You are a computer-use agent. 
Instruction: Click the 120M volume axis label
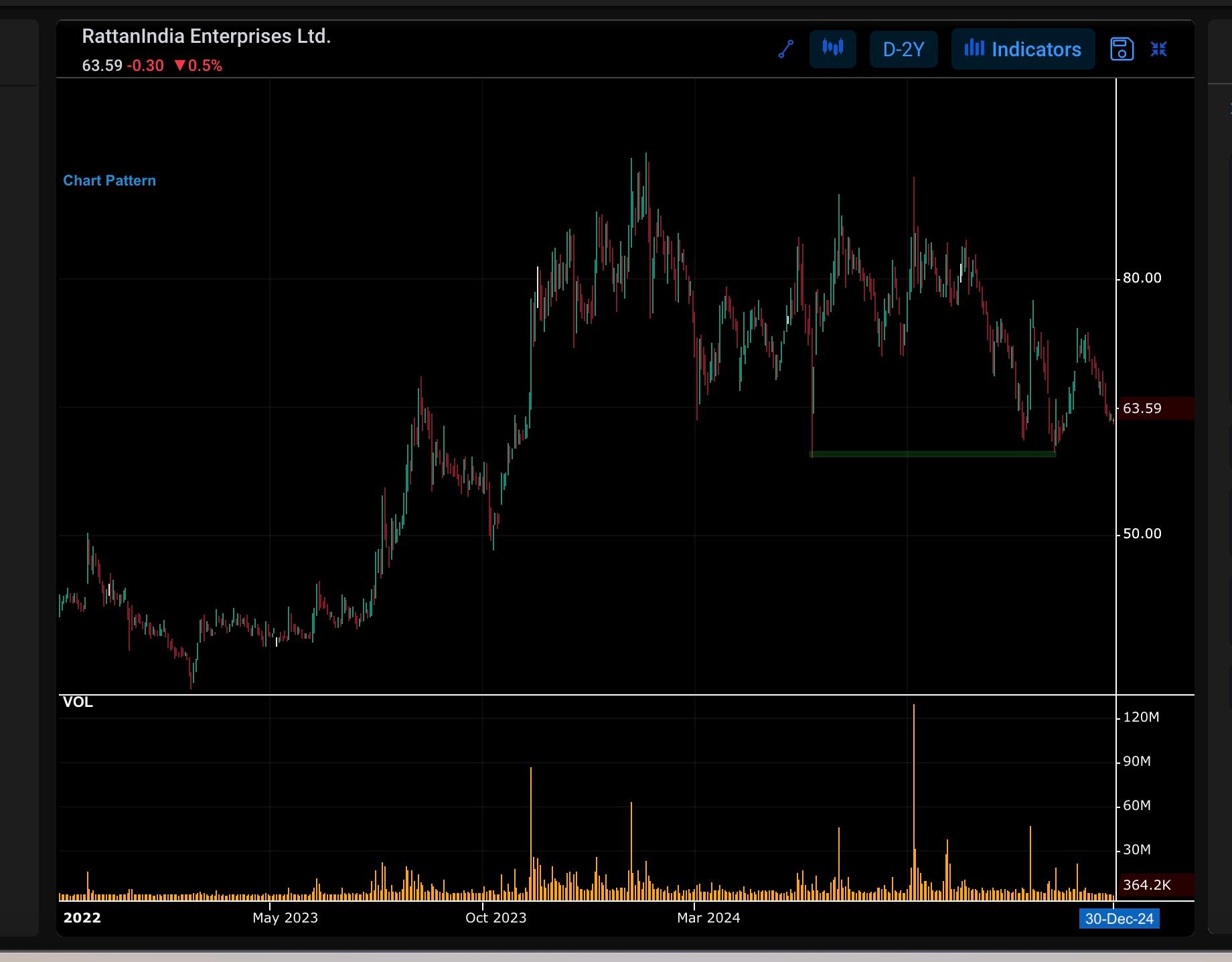coord(1141,717)
